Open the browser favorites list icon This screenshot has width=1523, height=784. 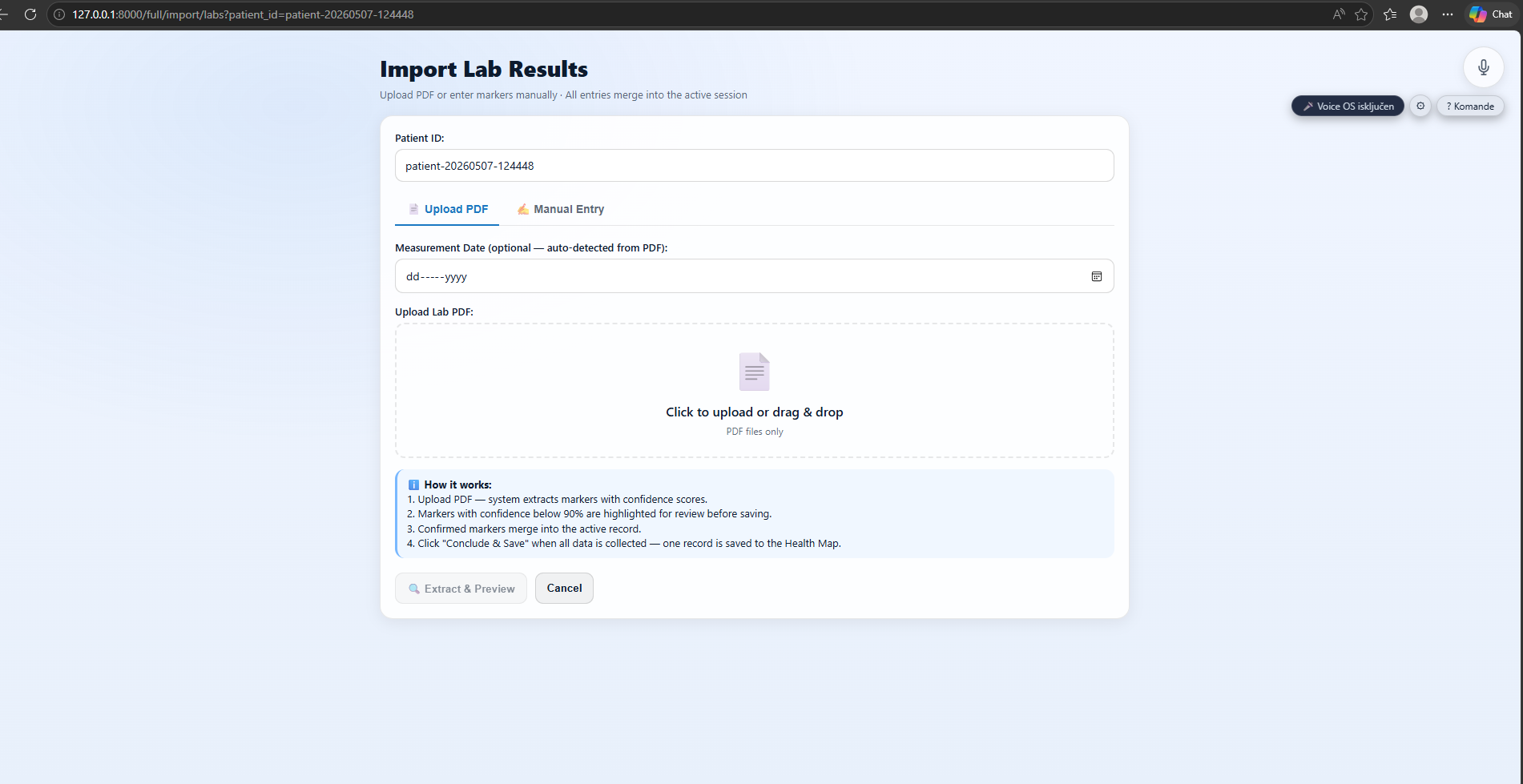coord(1390,14)
